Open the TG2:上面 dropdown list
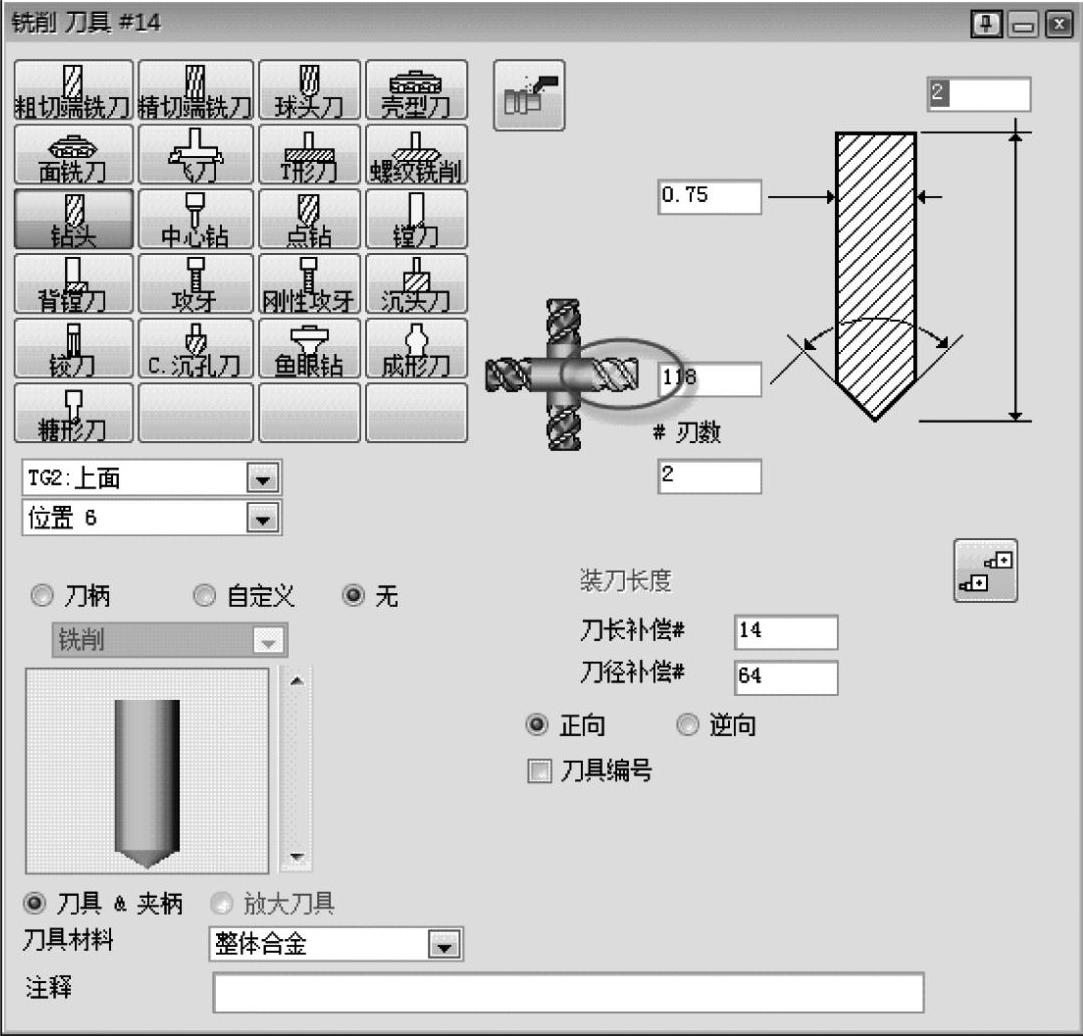The width and height of the screenshot is (1083, 1036). pyautogui.click(x=263, y=479)
